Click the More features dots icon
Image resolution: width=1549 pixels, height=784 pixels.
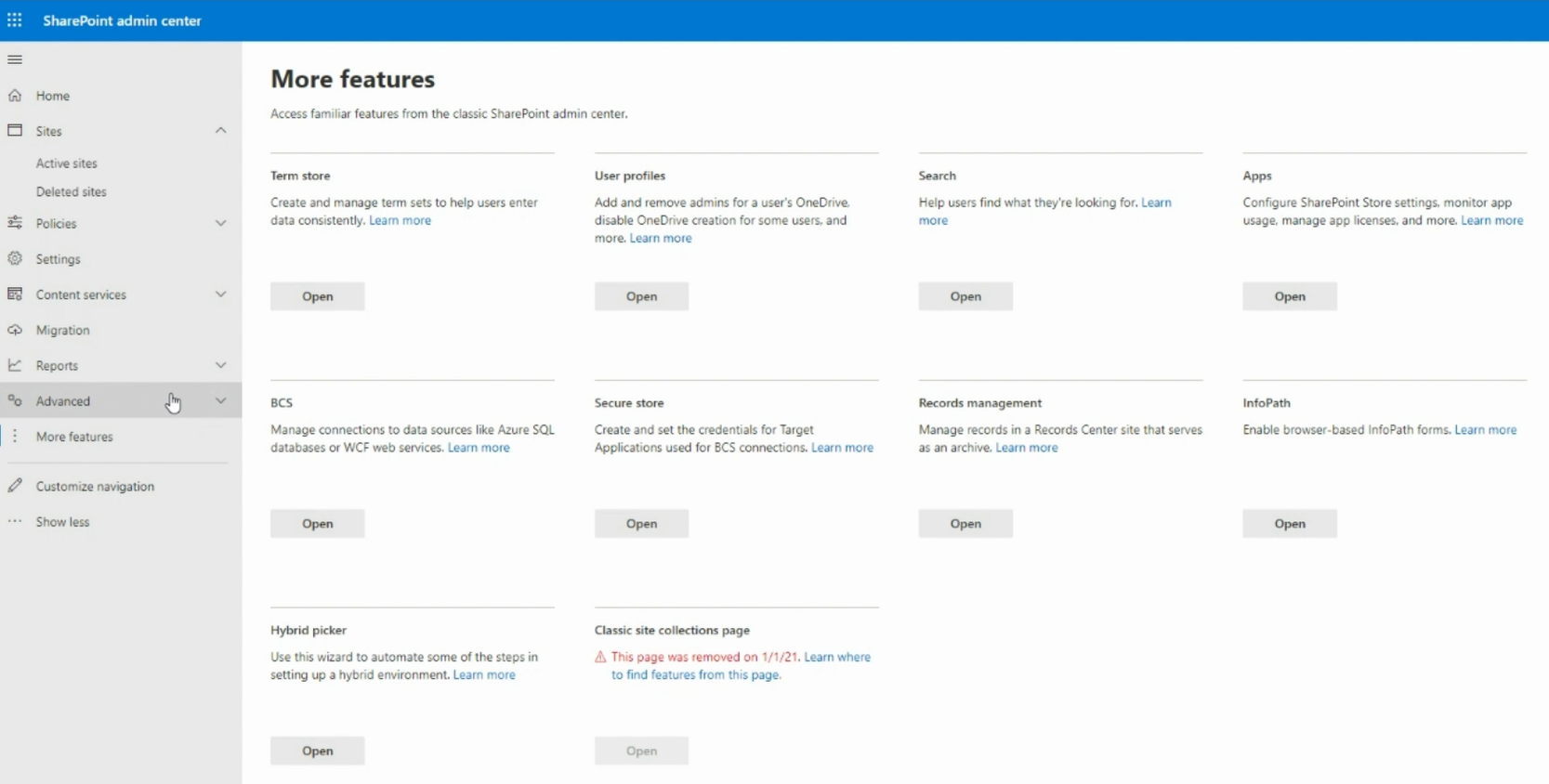coord(15,436)
